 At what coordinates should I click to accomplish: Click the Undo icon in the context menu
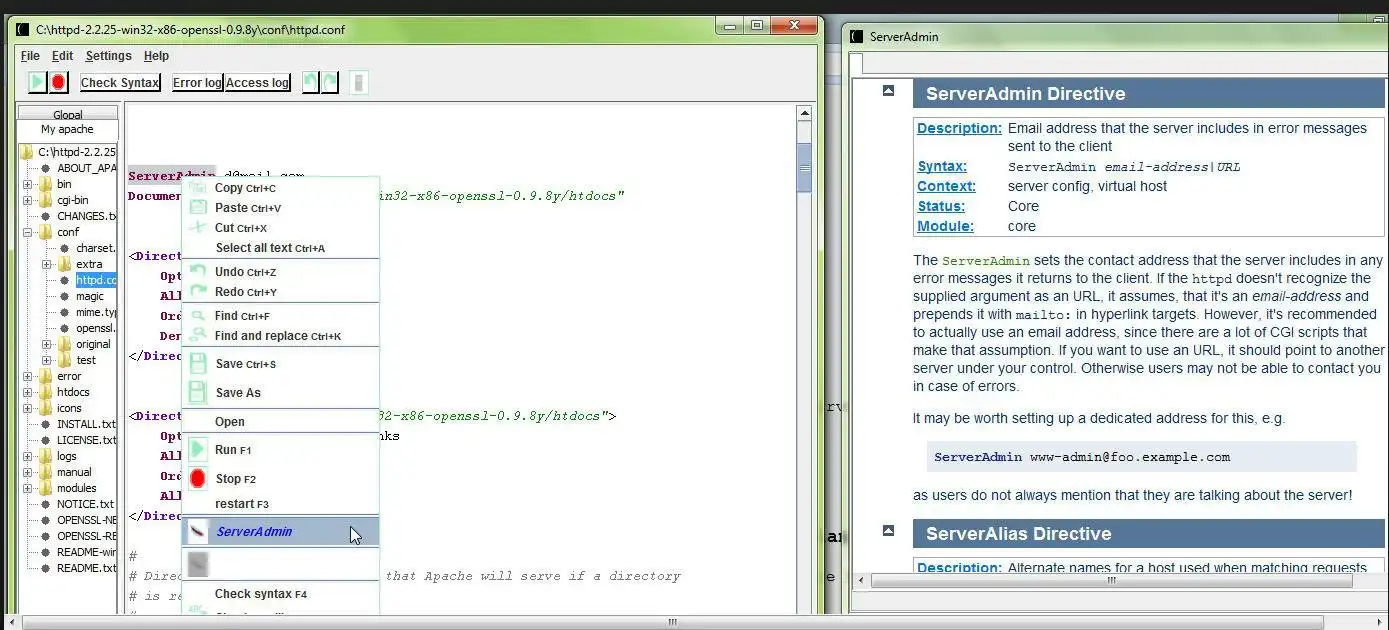[198, 272]
